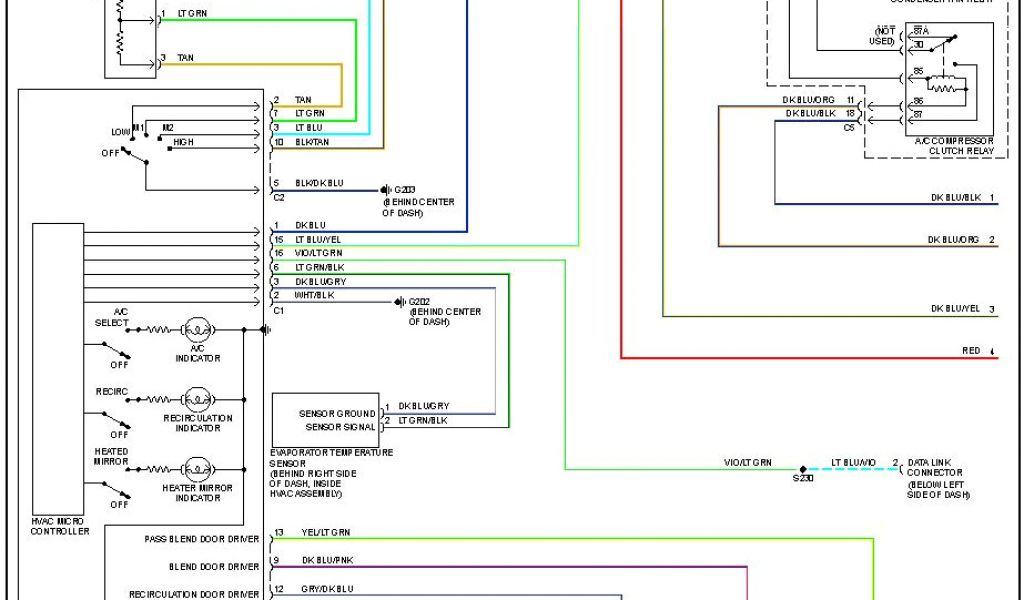The height and width of the screenshot is (600, 1024).
Task: Click the Pass Blend Door Driver label
Action: click(201, 540)
